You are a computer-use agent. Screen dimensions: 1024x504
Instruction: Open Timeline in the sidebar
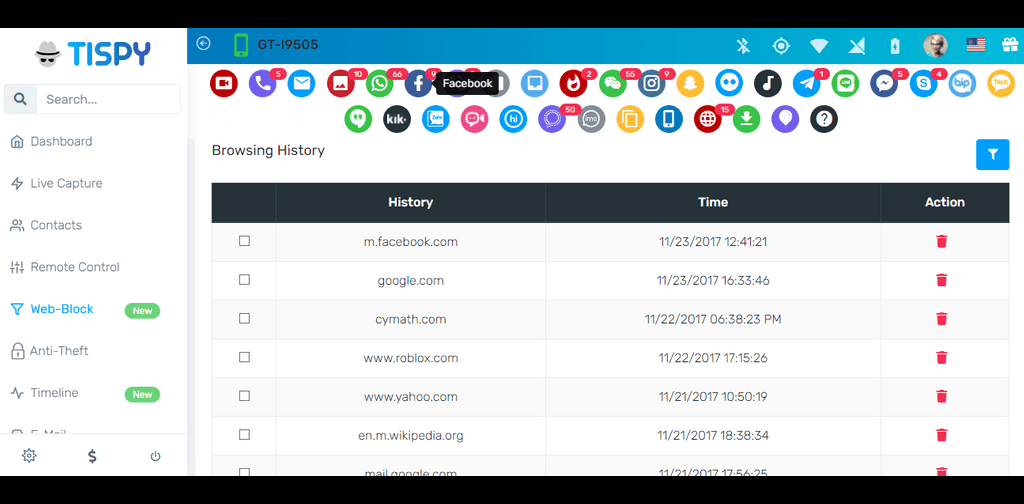(45, 392)
